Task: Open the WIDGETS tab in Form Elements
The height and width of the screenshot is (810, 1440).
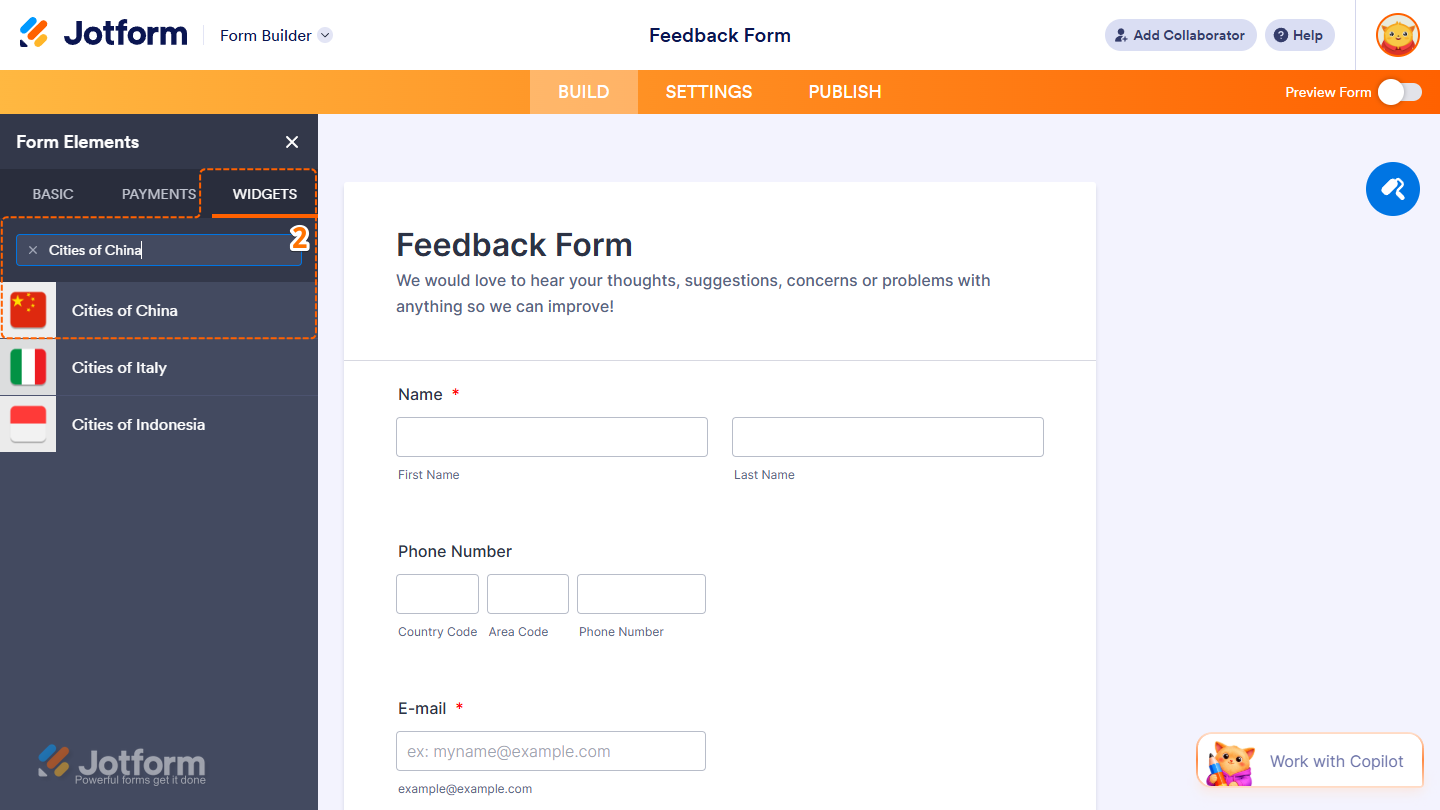Action: point(263,194)
